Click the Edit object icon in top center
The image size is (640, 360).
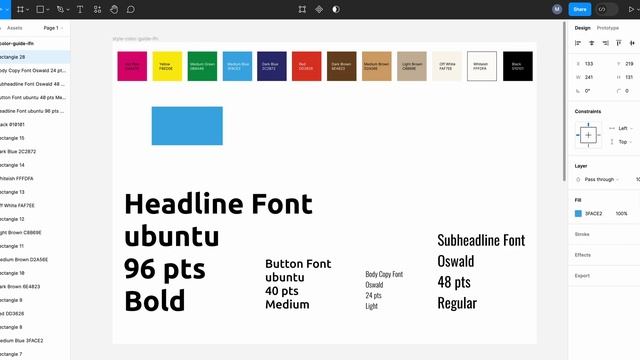point(302,9)
